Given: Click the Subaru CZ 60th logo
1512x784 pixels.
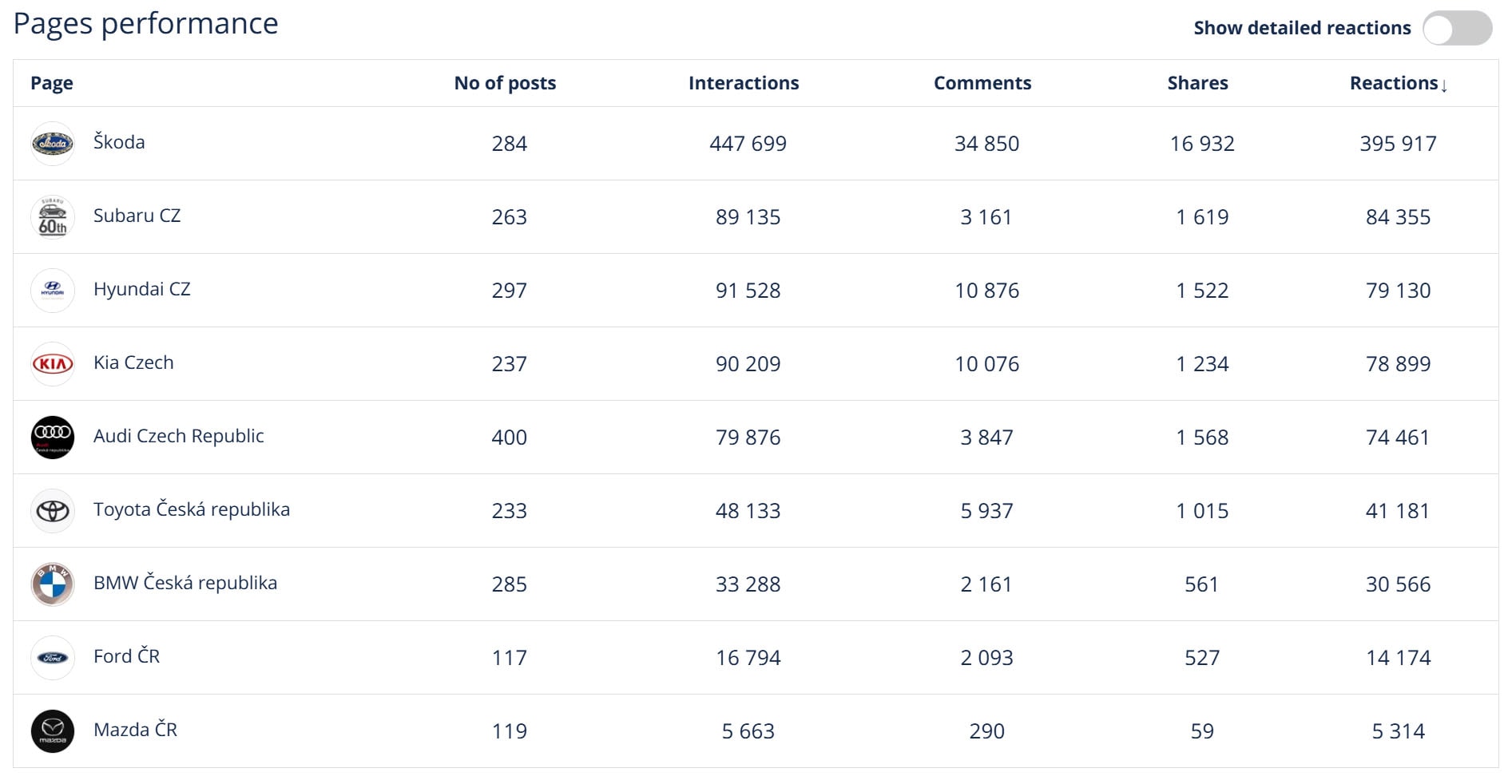Looking at the screenshot, I should pyautogui.click(x=53, y=217).
